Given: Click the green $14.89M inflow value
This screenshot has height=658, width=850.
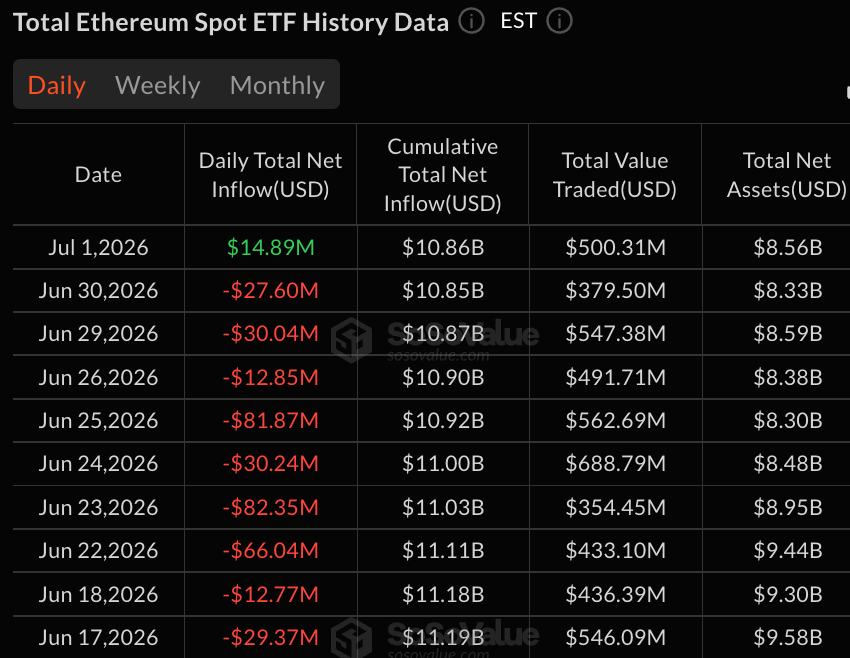Looking at the screenshot, I should [271, 248].
